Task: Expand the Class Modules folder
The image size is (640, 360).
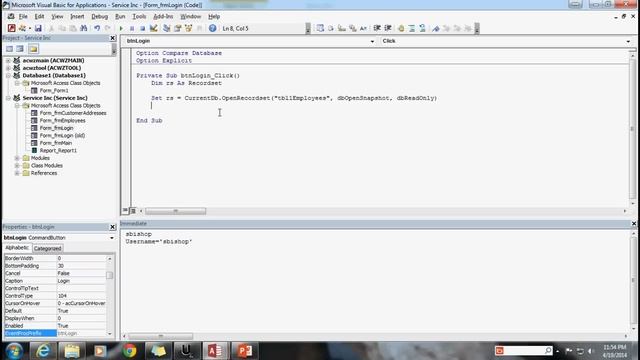Action: [17, 165]
